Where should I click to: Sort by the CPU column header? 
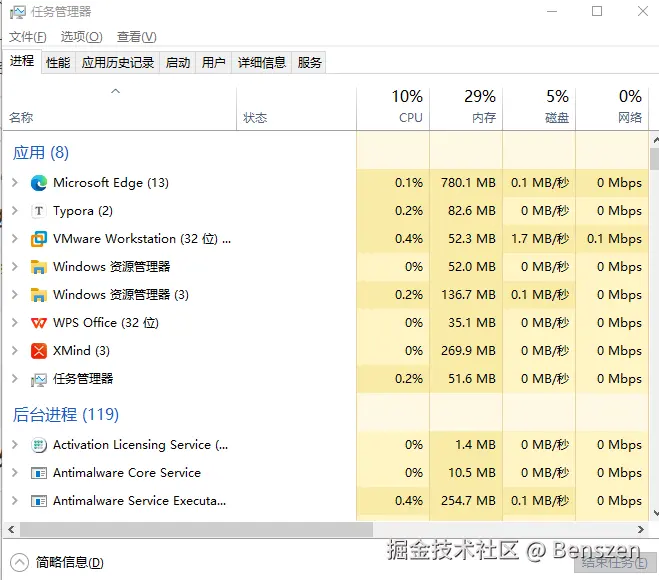(393, 109)
